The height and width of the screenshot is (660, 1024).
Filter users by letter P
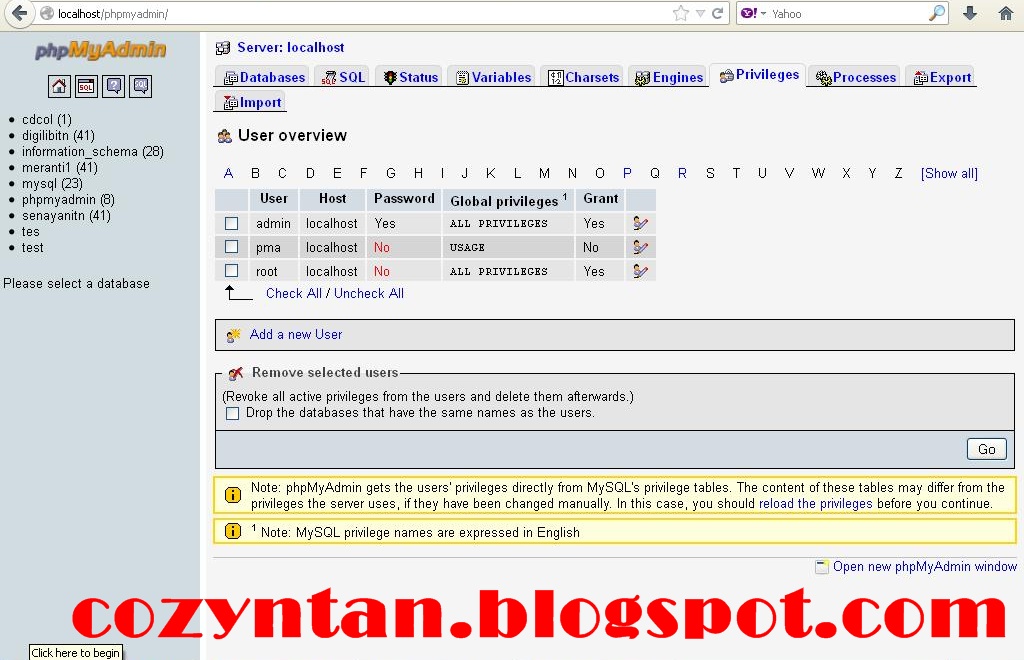[x=627, y=173]
